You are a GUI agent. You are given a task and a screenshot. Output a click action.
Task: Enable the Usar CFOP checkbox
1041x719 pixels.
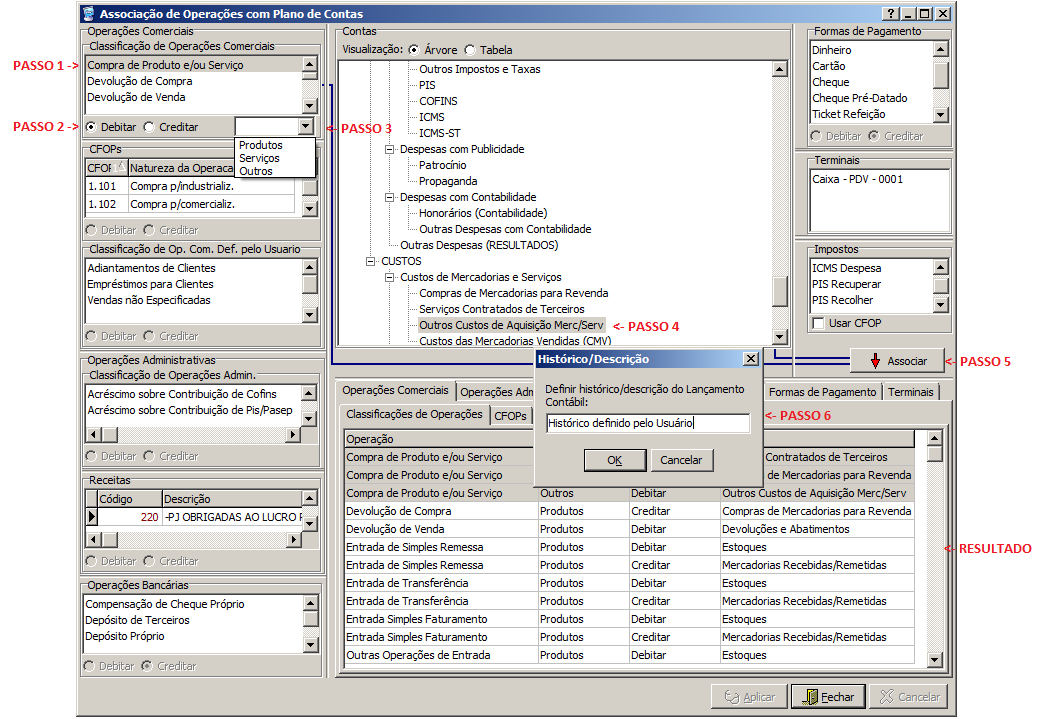coord(819,323)
